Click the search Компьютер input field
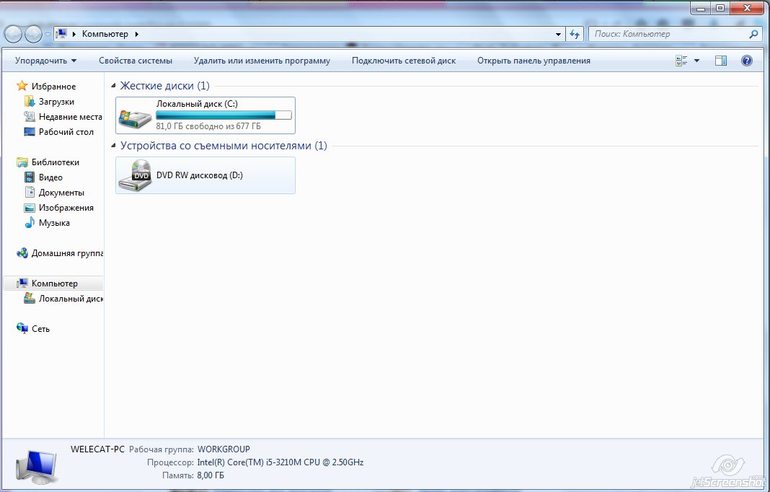The image size is (770, 492). tap(665, 34)
